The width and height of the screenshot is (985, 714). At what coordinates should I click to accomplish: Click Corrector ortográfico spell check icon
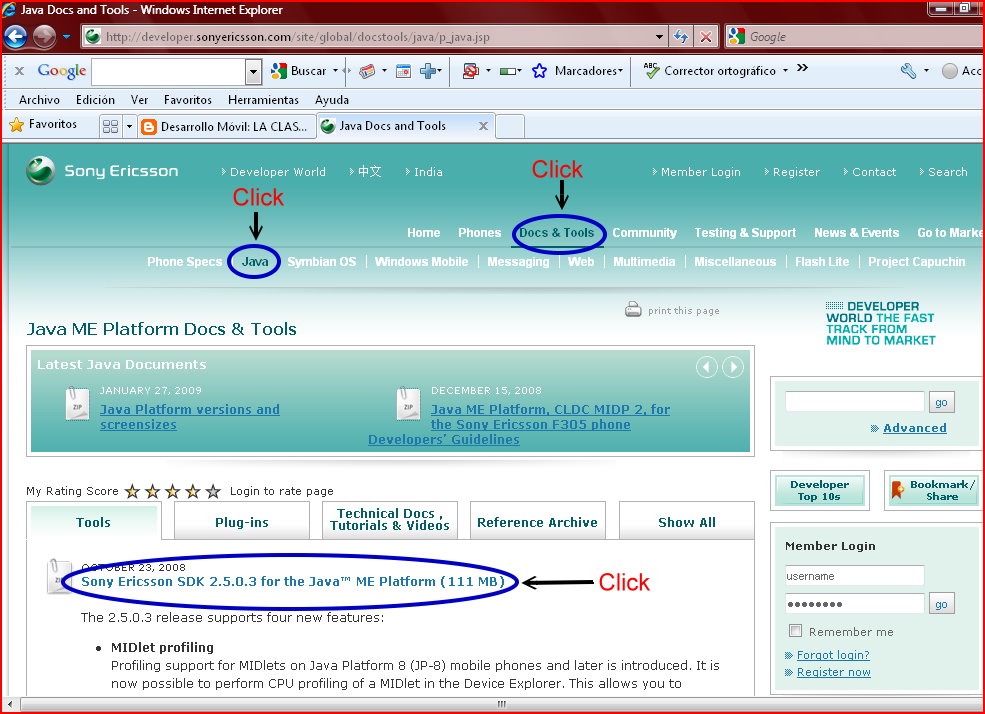point(652,70)
